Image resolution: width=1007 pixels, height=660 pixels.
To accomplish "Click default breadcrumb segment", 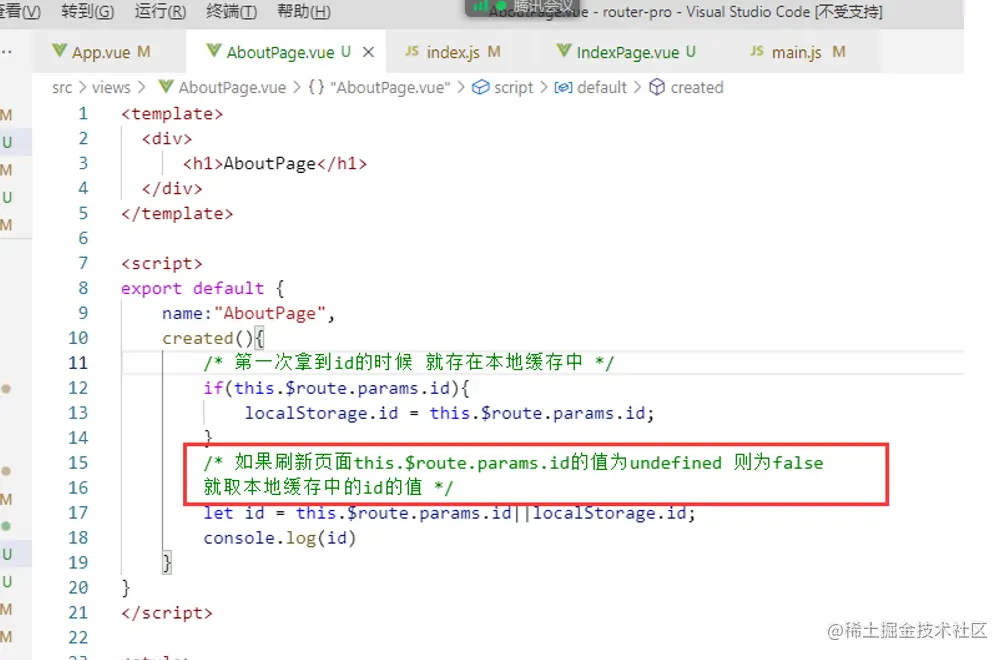I will (602, 87).
